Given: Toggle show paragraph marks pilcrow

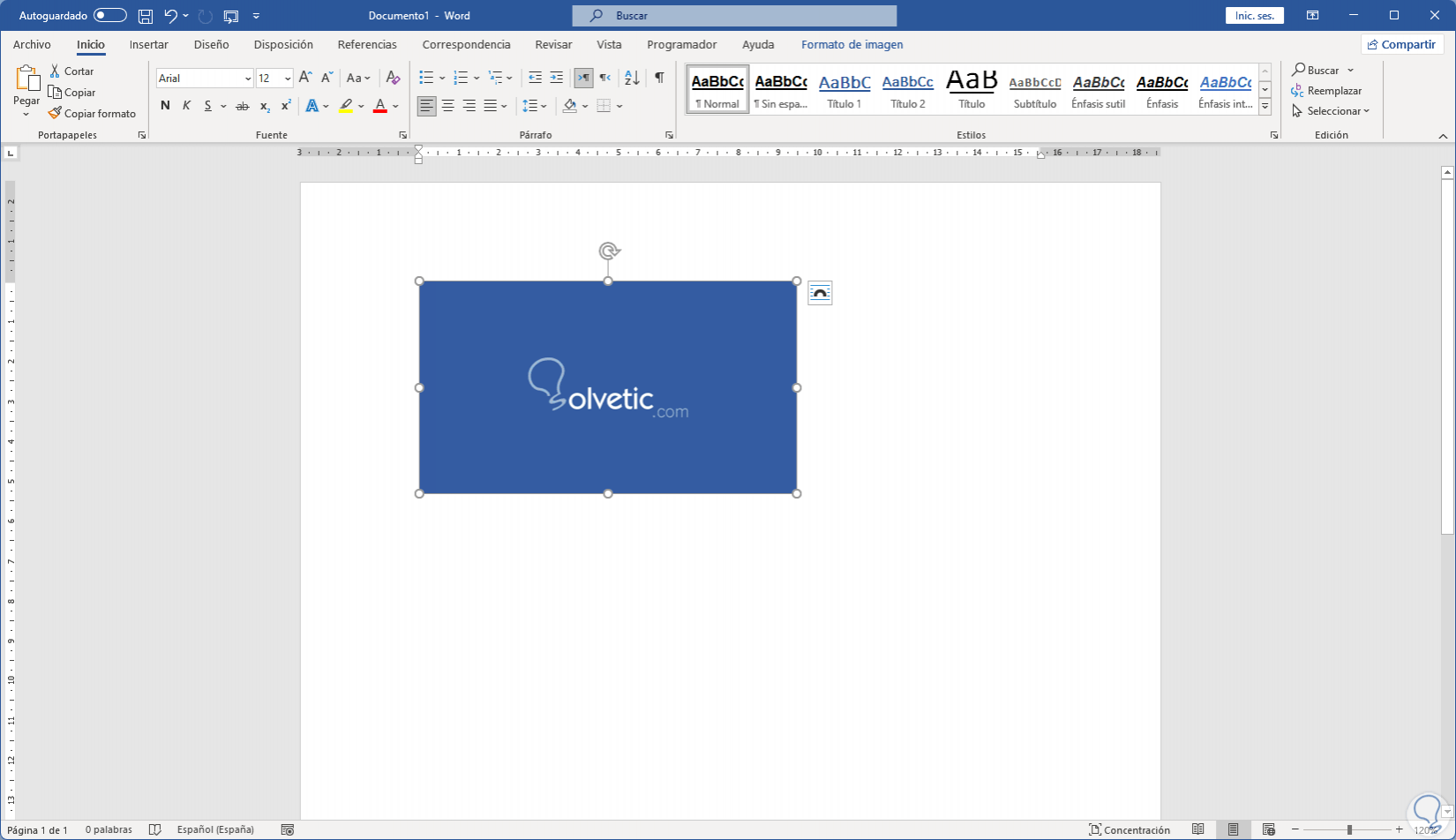Looking at the screenshot, I should click(x=659, y=78).
